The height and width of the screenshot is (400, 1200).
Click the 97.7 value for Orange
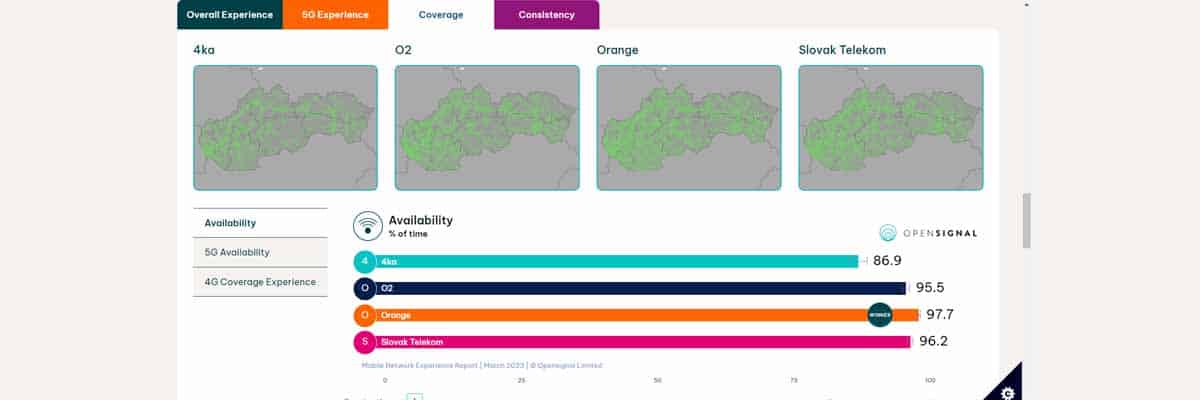[x=940, y=315]
